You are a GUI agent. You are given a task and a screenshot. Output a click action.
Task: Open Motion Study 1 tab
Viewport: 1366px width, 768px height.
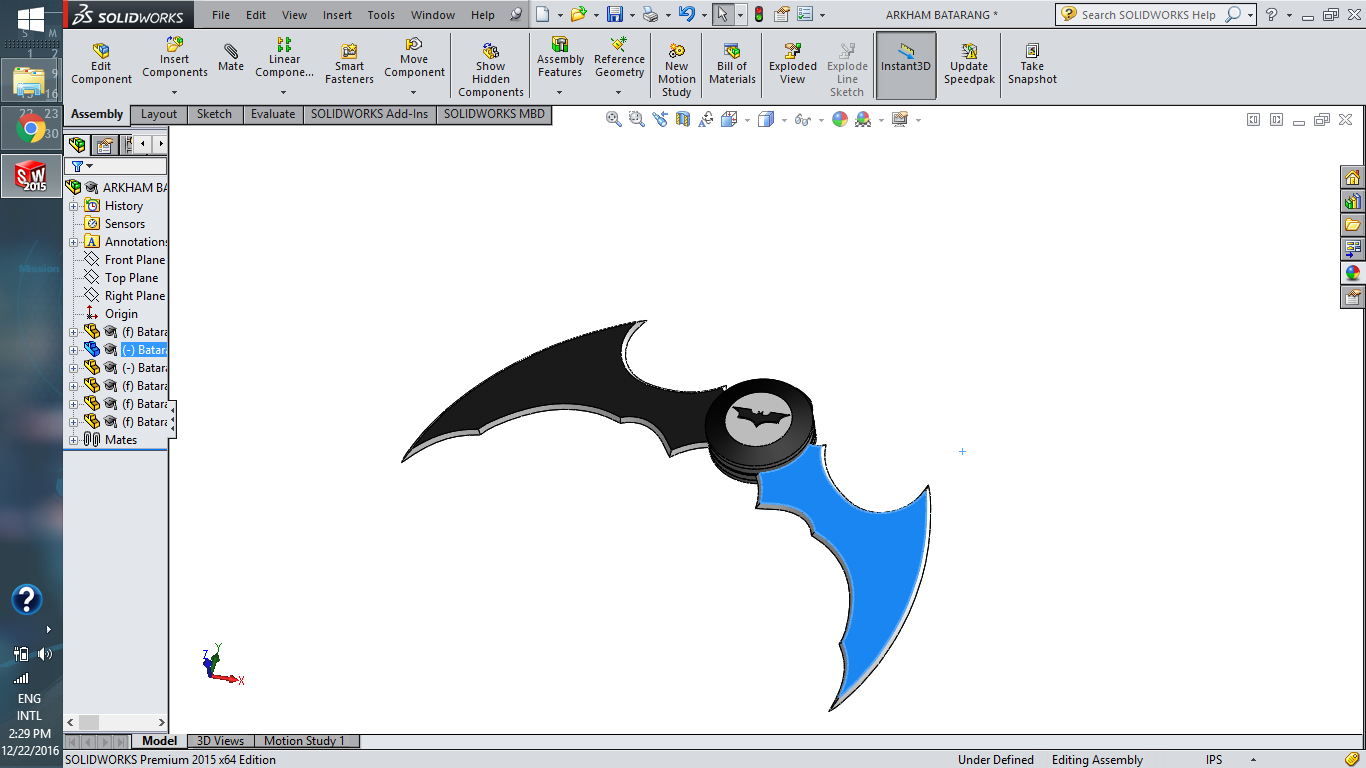click(304, 741)
